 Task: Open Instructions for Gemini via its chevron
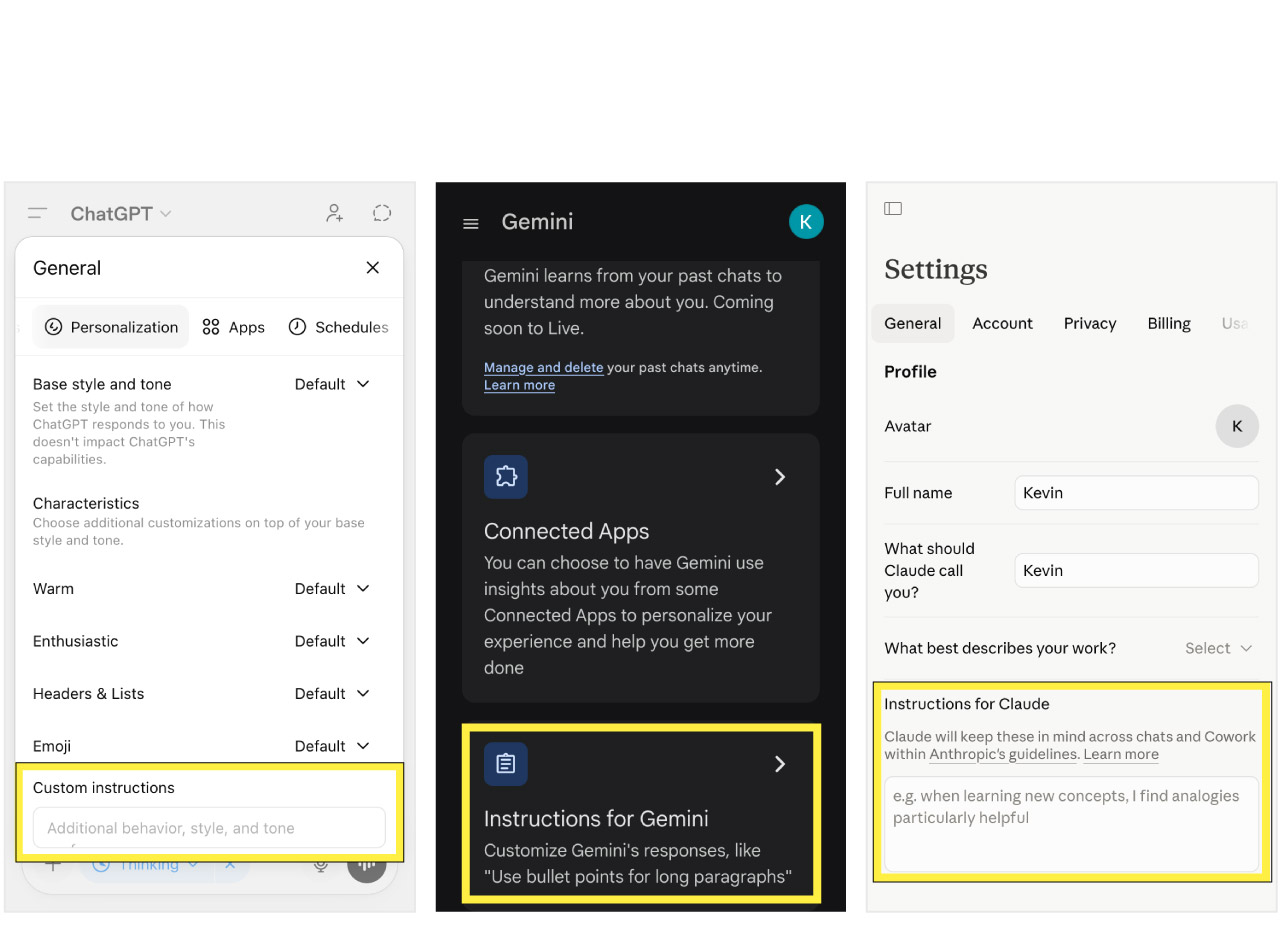(780, 764)
